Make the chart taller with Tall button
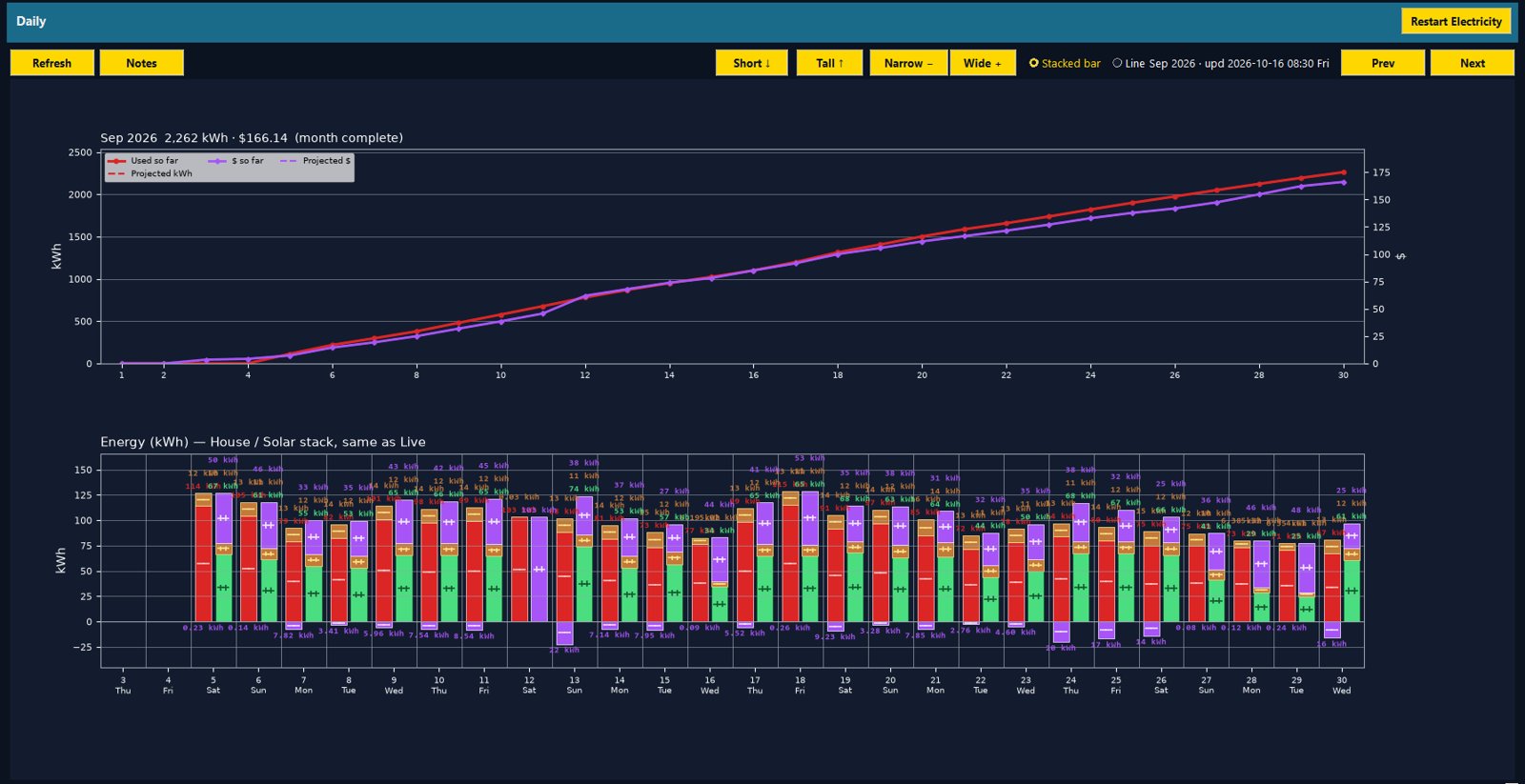1525x784 pixels. 829,63
